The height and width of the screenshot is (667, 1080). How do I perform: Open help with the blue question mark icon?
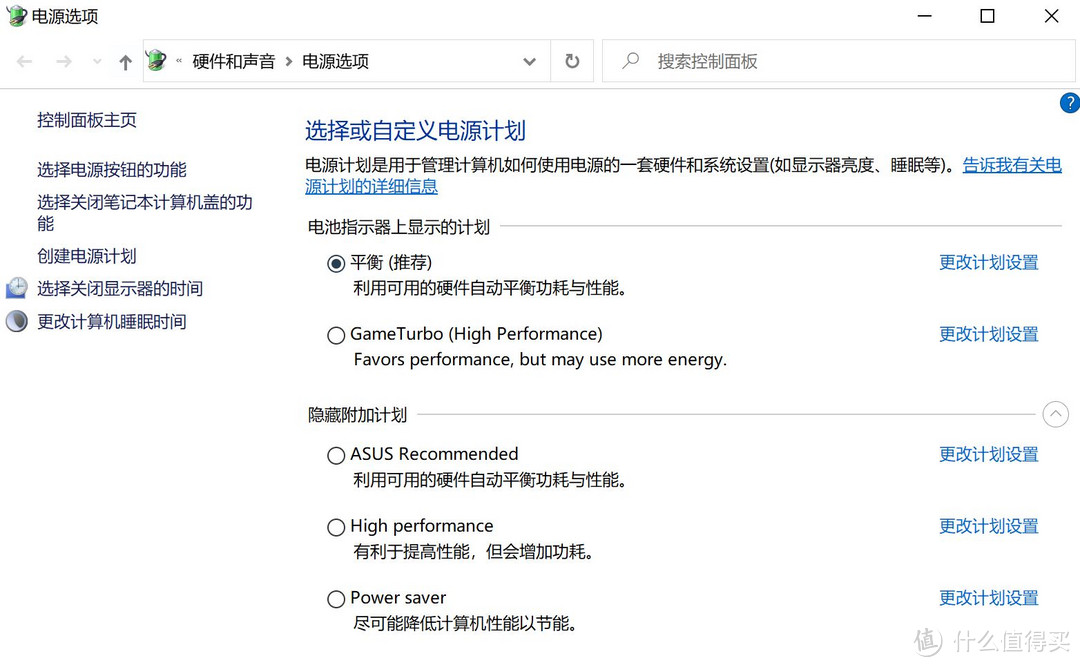click(1069, 103)
